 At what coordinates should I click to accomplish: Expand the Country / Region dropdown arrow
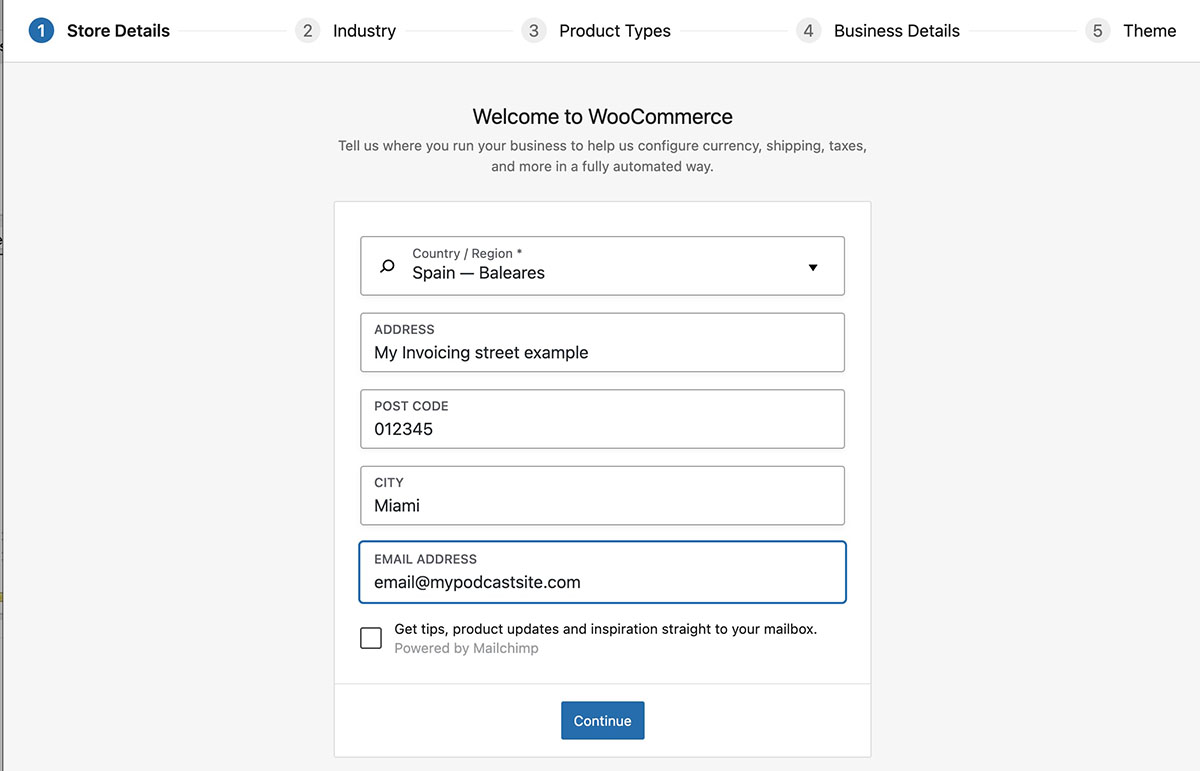(813, 267)
